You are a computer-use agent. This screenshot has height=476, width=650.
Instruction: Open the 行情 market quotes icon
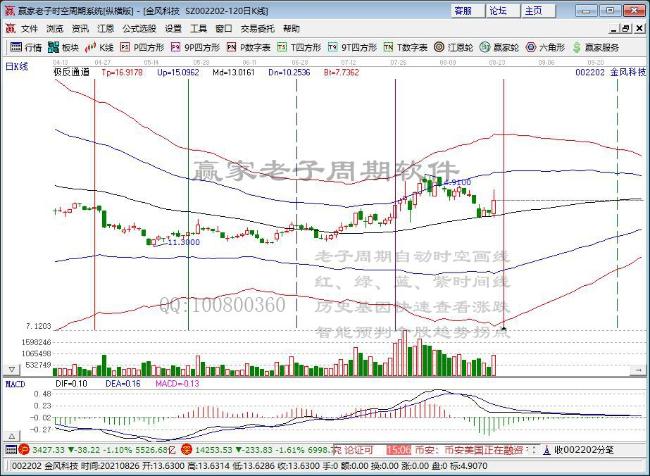16,47
